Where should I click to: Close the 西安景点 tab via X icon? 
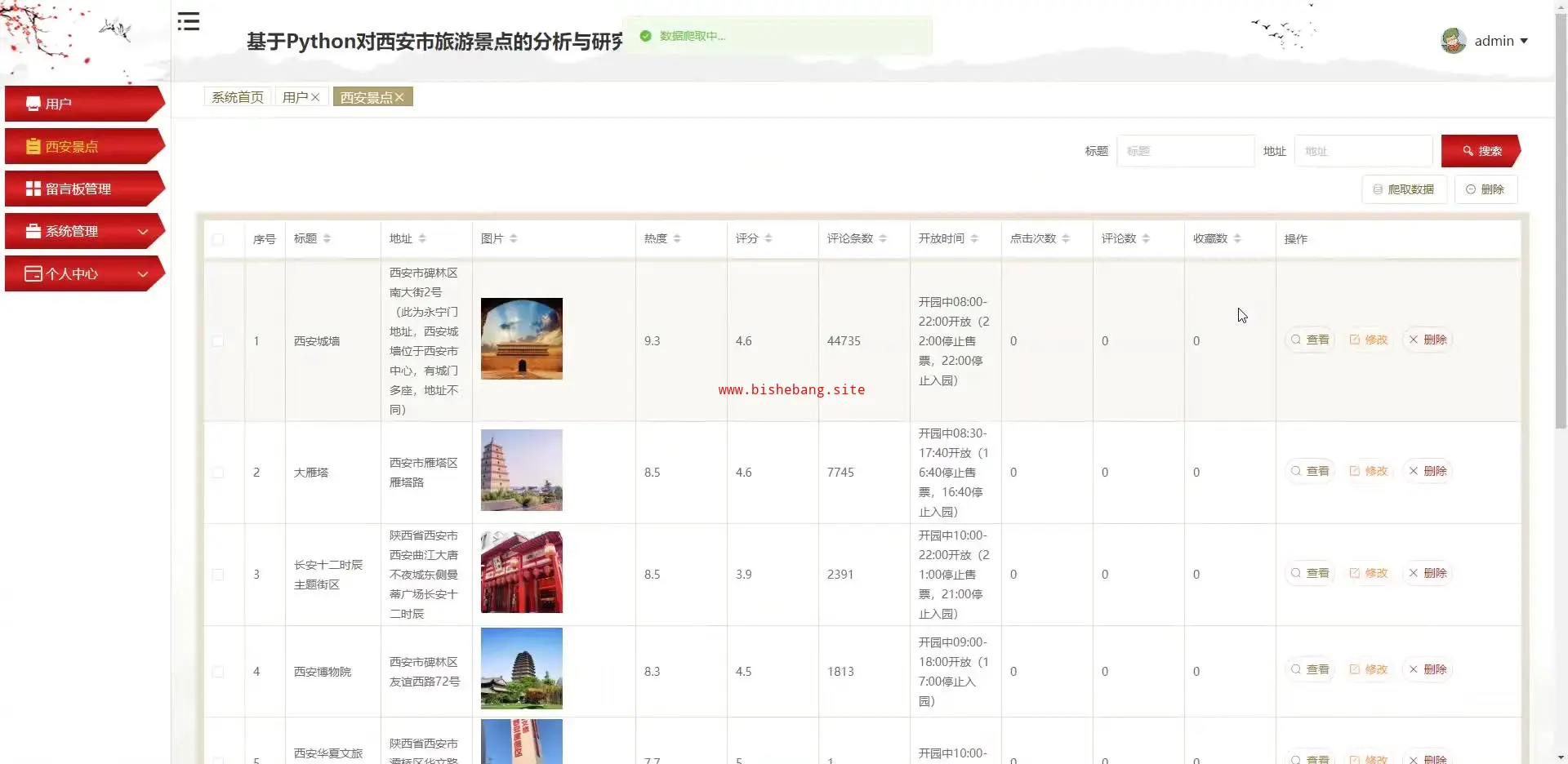click(x=399, y=97)
